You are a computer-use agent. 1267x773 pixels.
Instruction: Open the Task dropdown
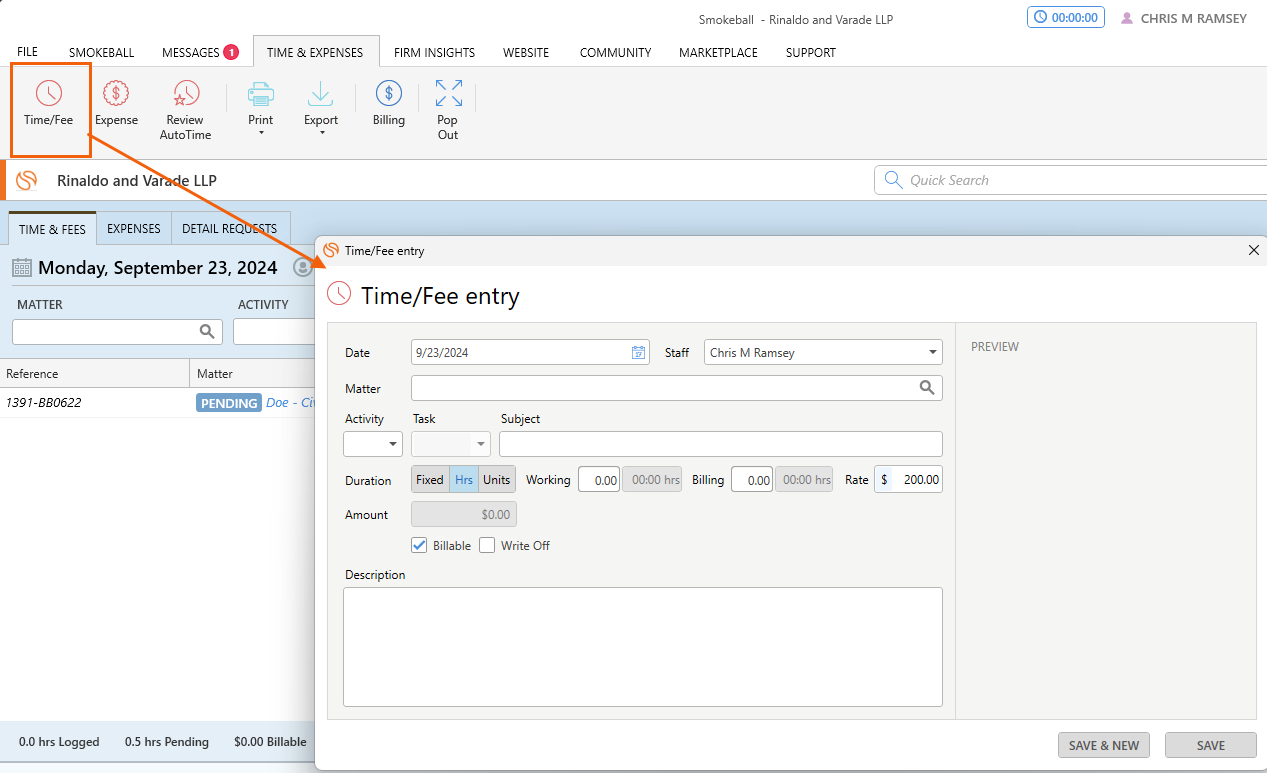click(480, 444)
